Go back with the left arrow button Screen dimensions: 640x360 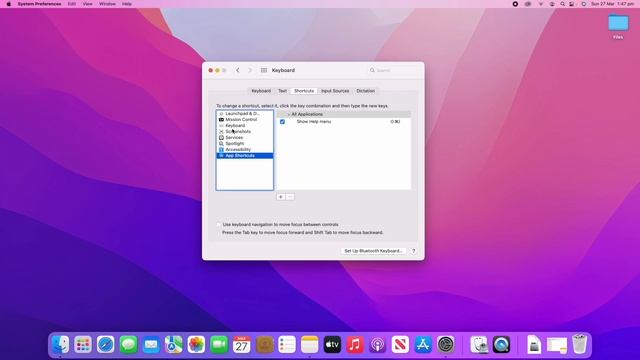point(238,70)
